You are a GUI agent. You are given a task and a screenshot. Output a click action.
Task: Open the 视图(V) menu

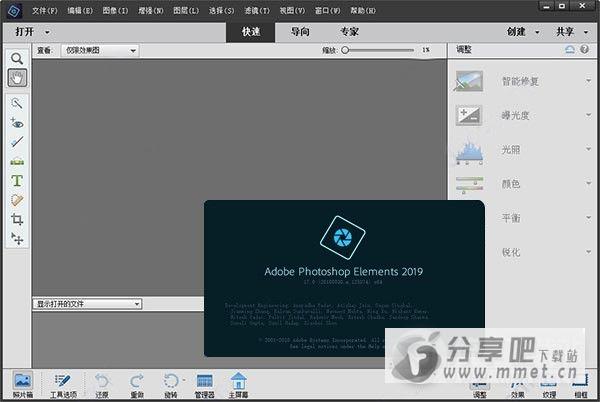coord(292,11)
